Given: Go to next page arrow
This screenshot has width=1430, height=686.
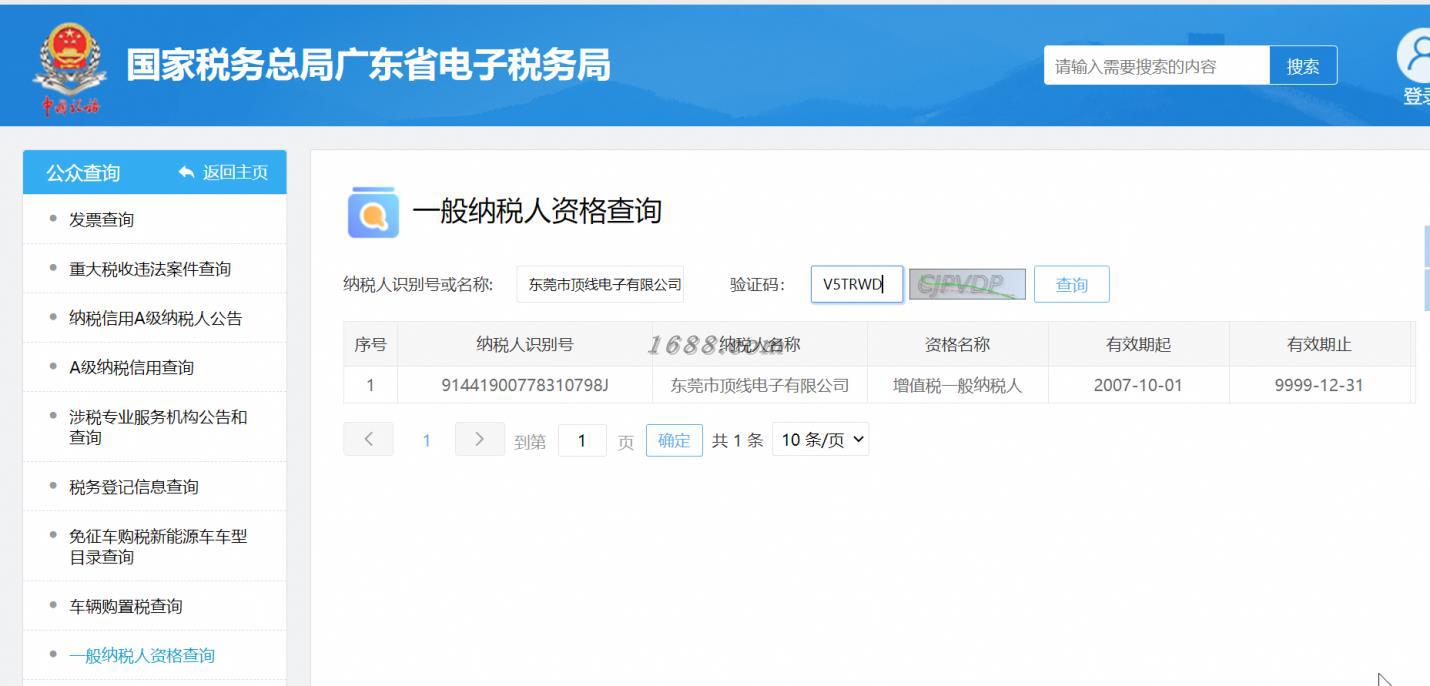Looking at the screenshot, I should [x=480, y=439].
